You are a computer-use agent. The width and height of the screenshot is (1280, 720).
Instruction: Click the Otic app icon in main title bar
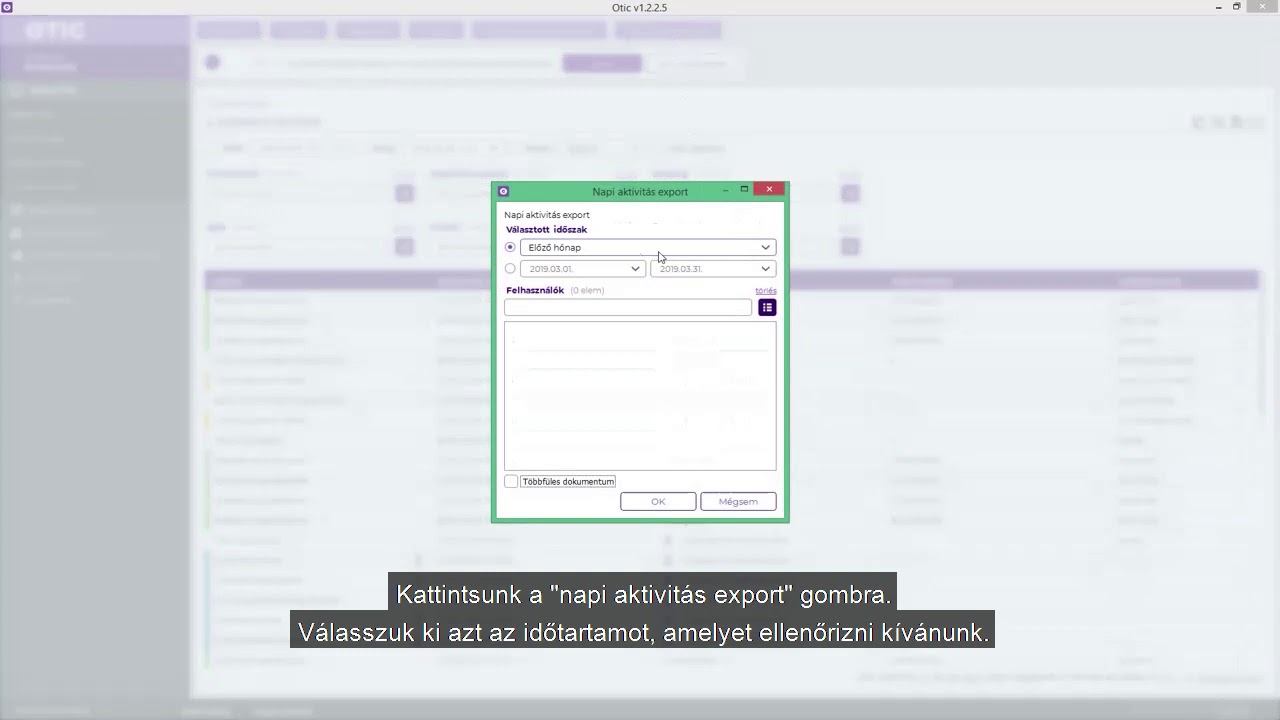[x=7, y=7]
